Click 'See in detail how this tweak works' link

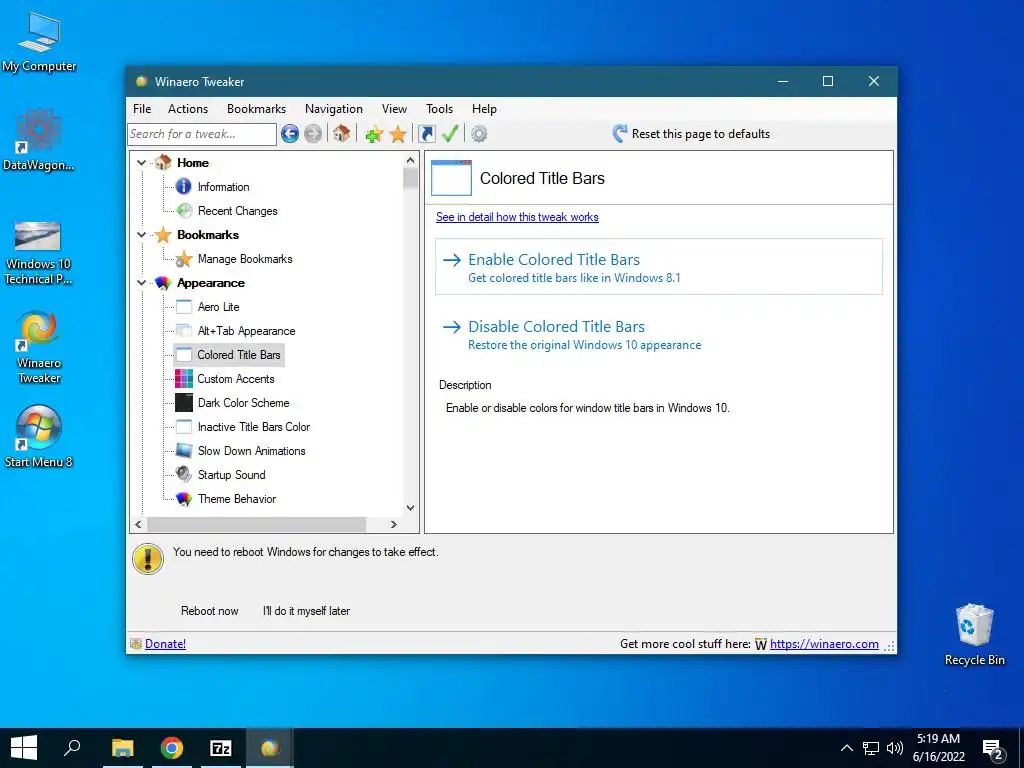[x=517, y=217]
